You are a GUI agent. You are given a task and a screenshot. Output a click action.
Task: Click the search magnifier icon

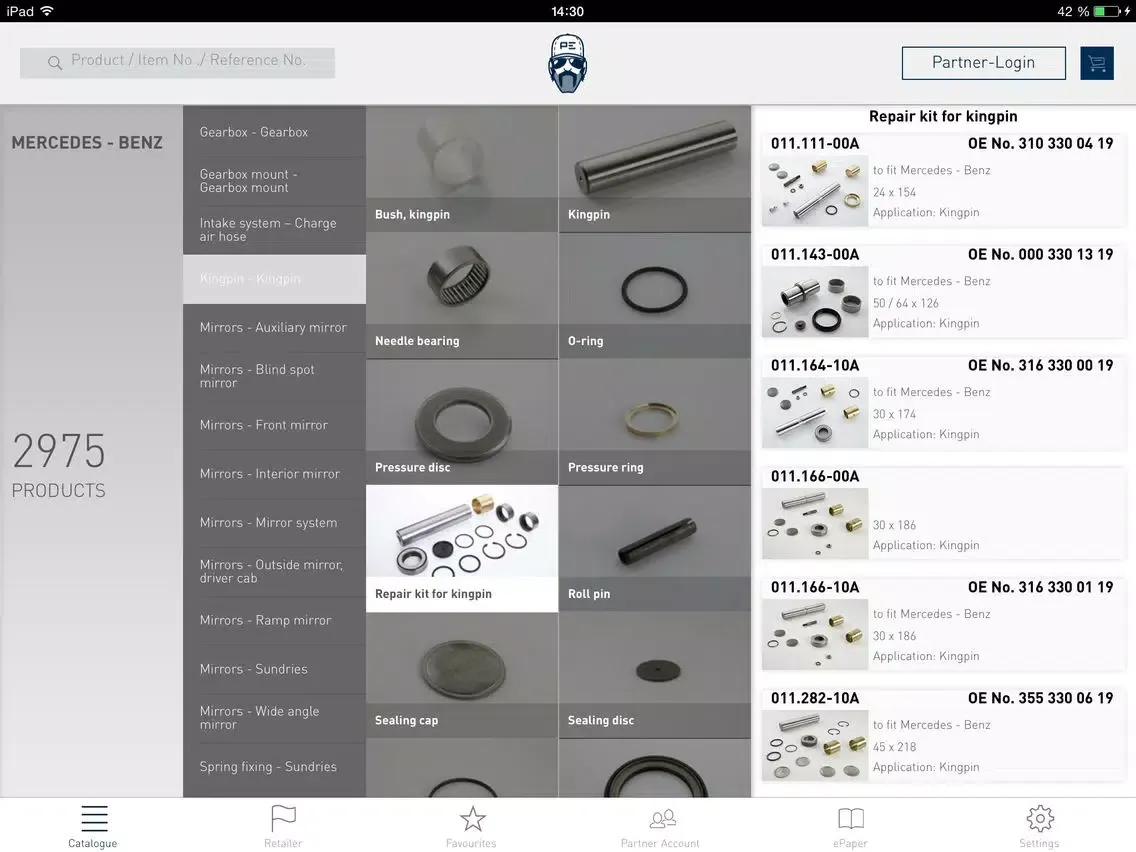[x=54, y=62]
